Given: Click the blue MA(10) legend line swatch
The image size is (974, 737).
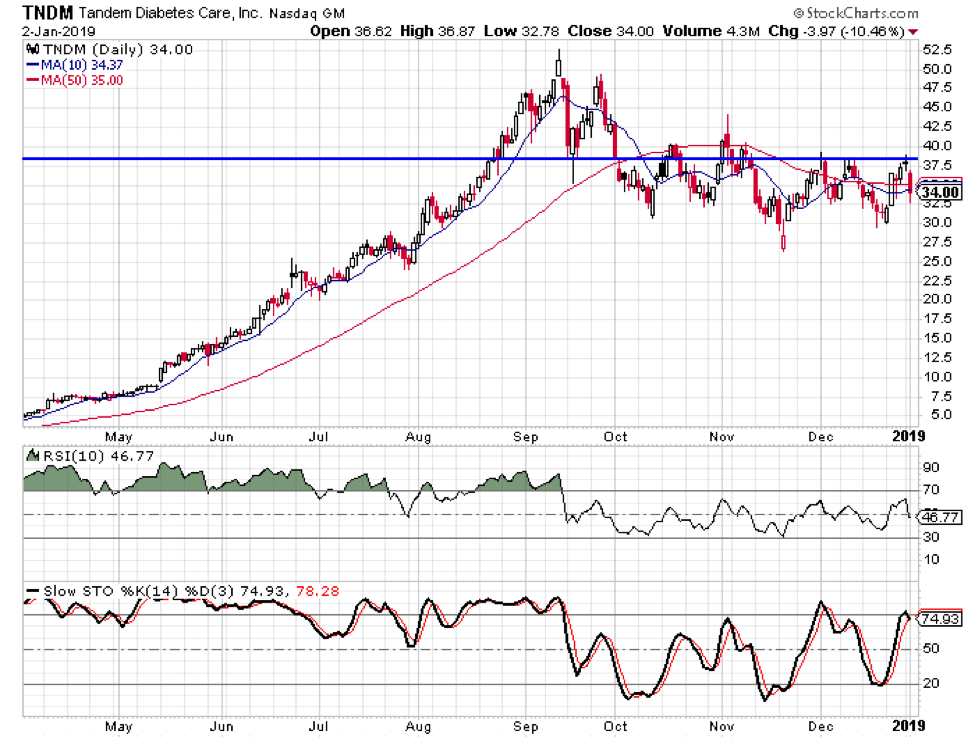Looking at the screenshot, I should 32,65.
